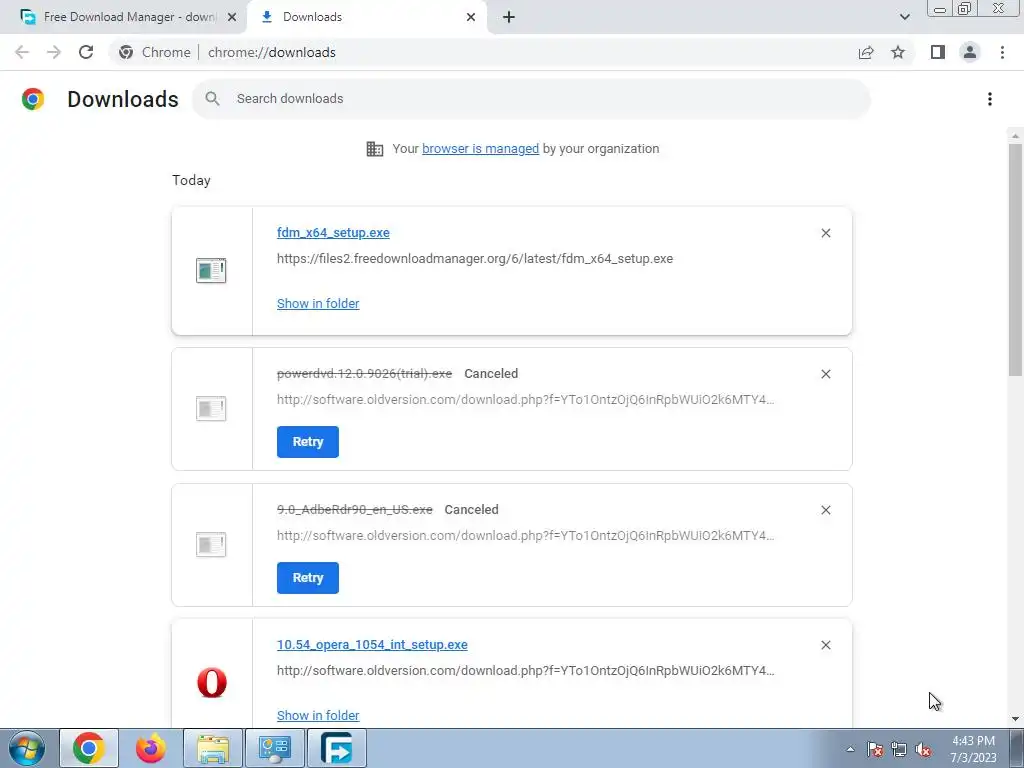Viewport: 1024px width, 768px height.
Task: Expand the tab search chevron
Action: (904, 17)
